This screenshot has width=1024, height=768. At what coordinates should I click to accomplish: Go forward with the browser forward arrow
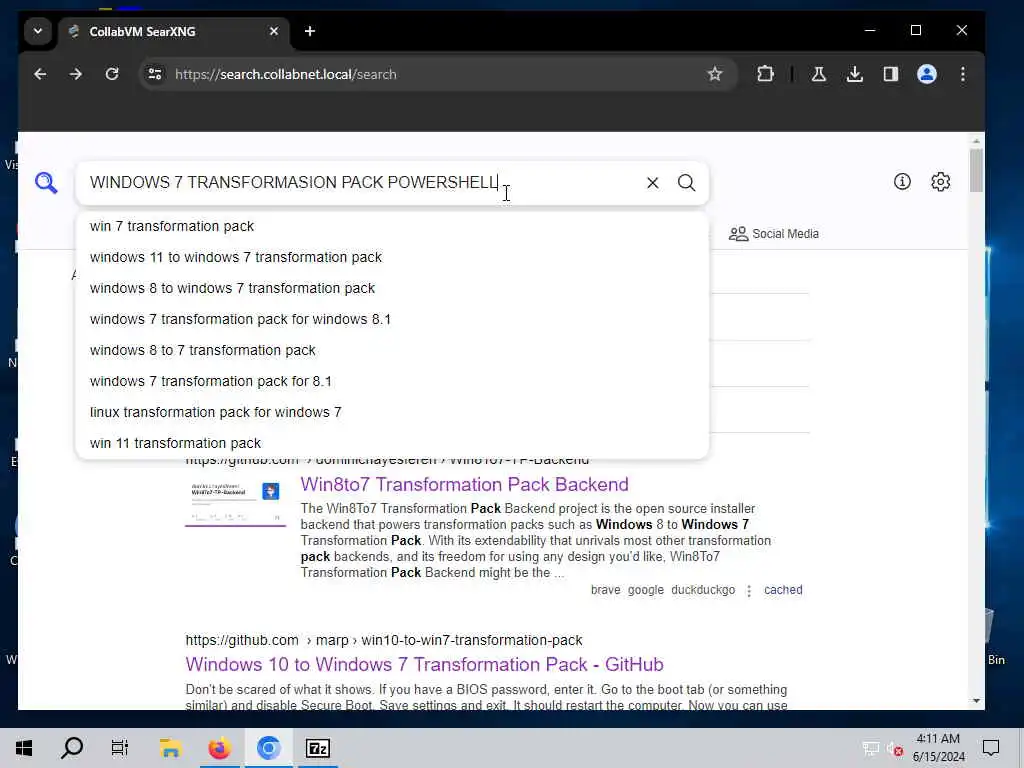(x=76, y=74)
